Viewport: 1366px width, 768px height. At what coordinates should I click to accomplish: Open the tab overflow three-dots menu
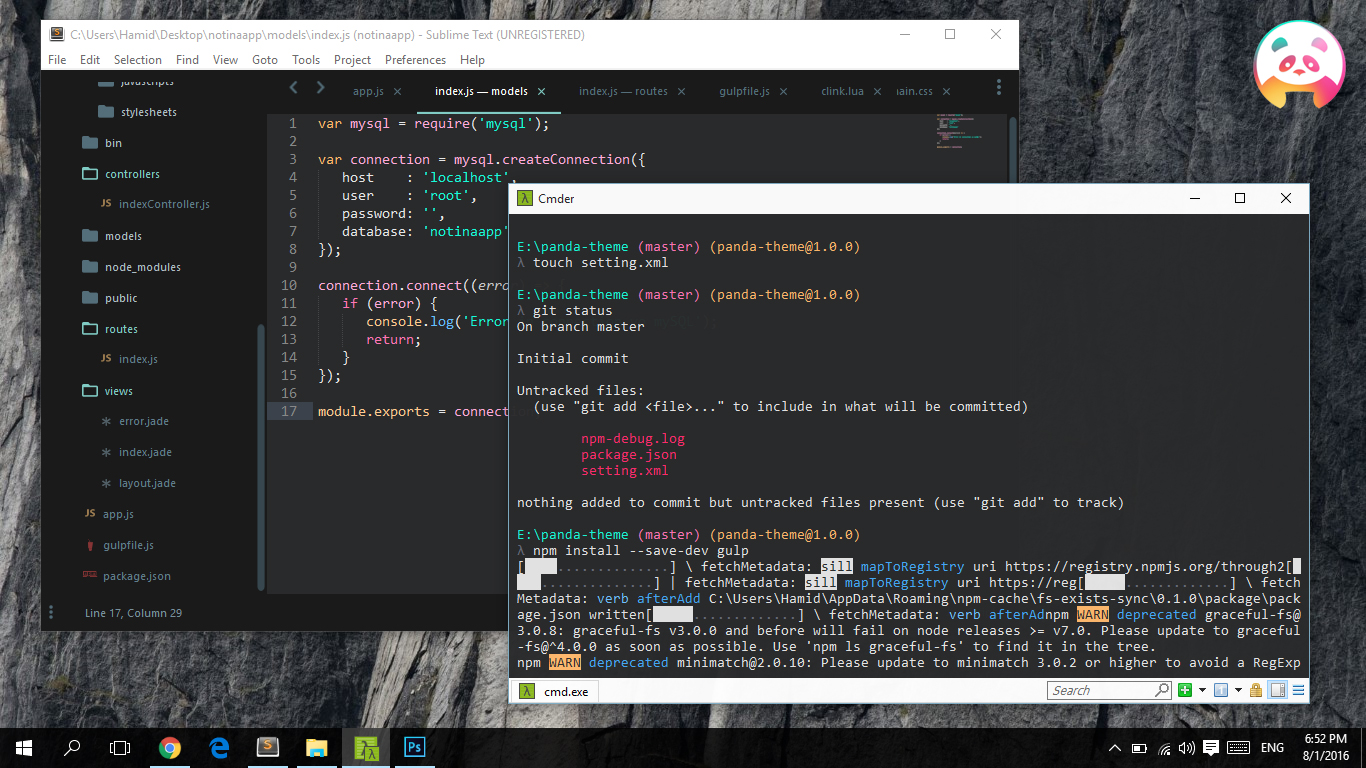click(999, 88)
